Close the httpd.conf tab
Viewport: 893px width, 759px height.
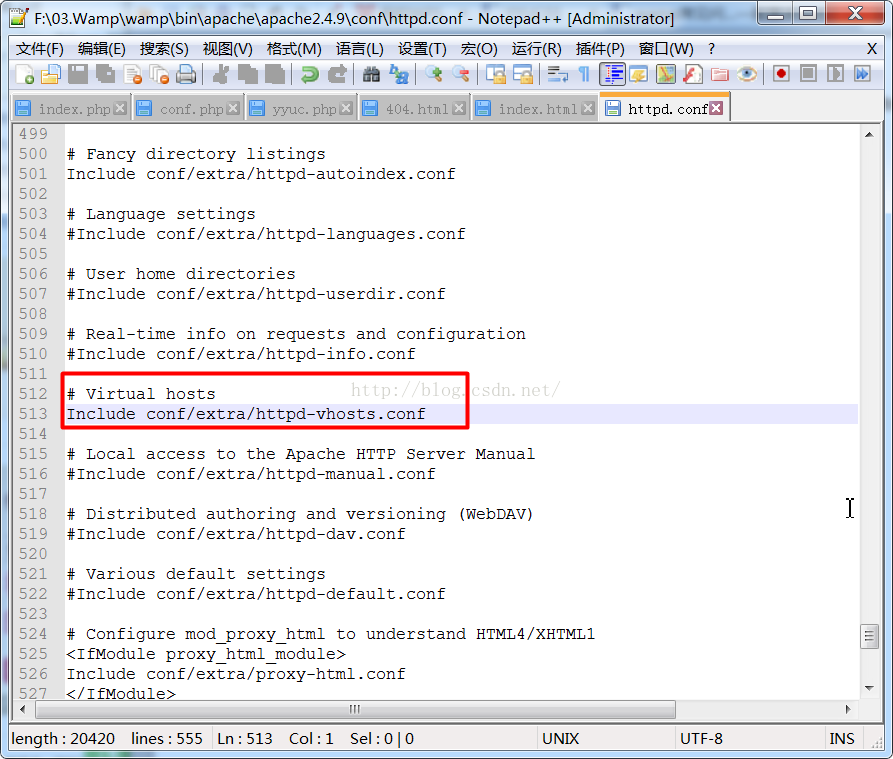tap(716, 108)
